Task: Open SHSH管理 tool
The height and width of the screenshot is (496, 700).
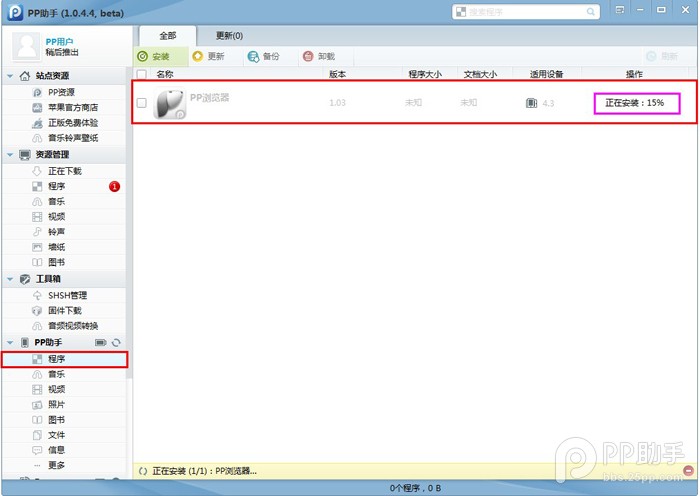Action: click(x=64, y=295)
